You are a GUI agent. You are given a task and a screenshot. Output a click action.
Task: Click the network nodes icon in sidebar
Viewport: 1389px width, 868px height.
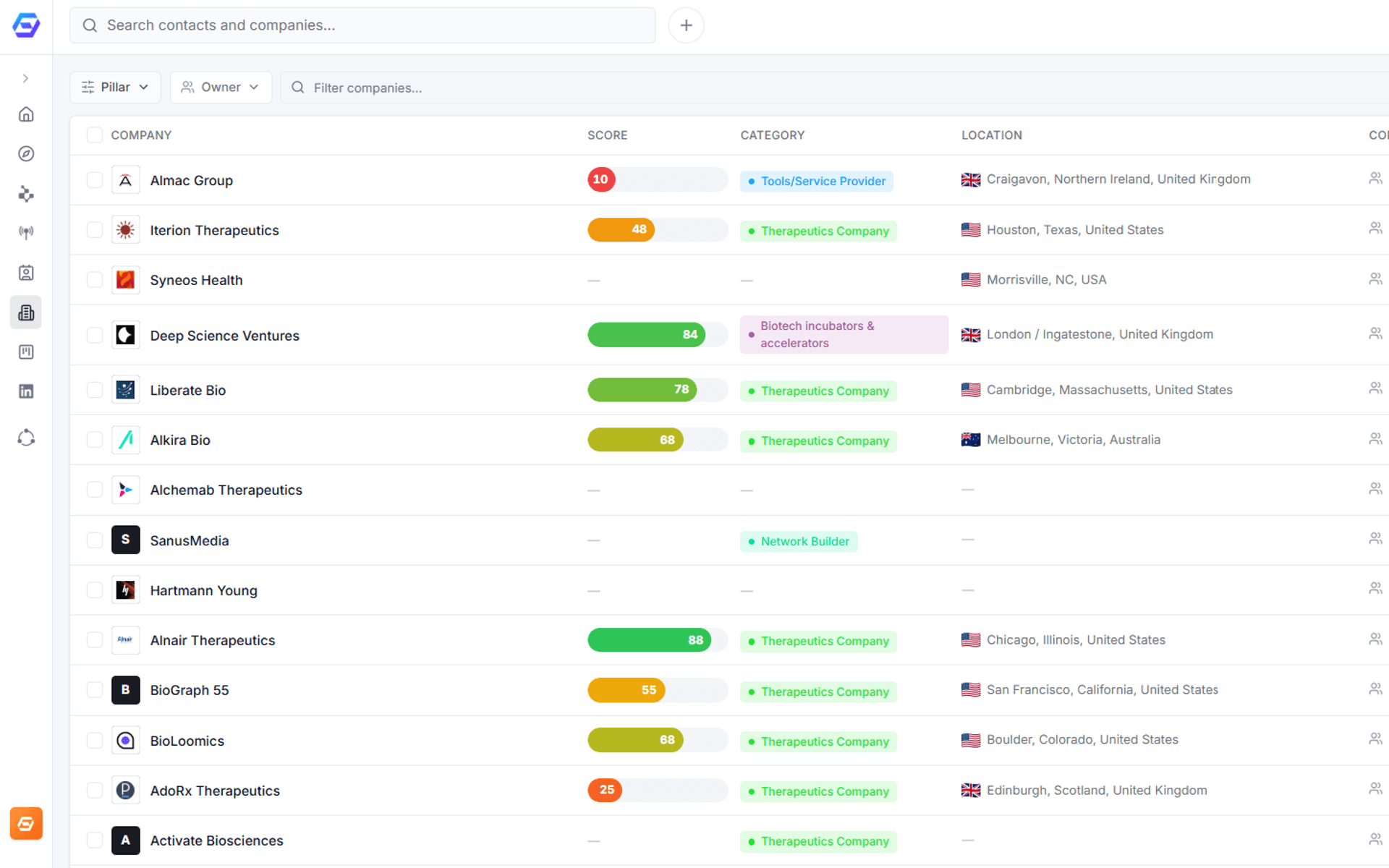tap(26, 194)
